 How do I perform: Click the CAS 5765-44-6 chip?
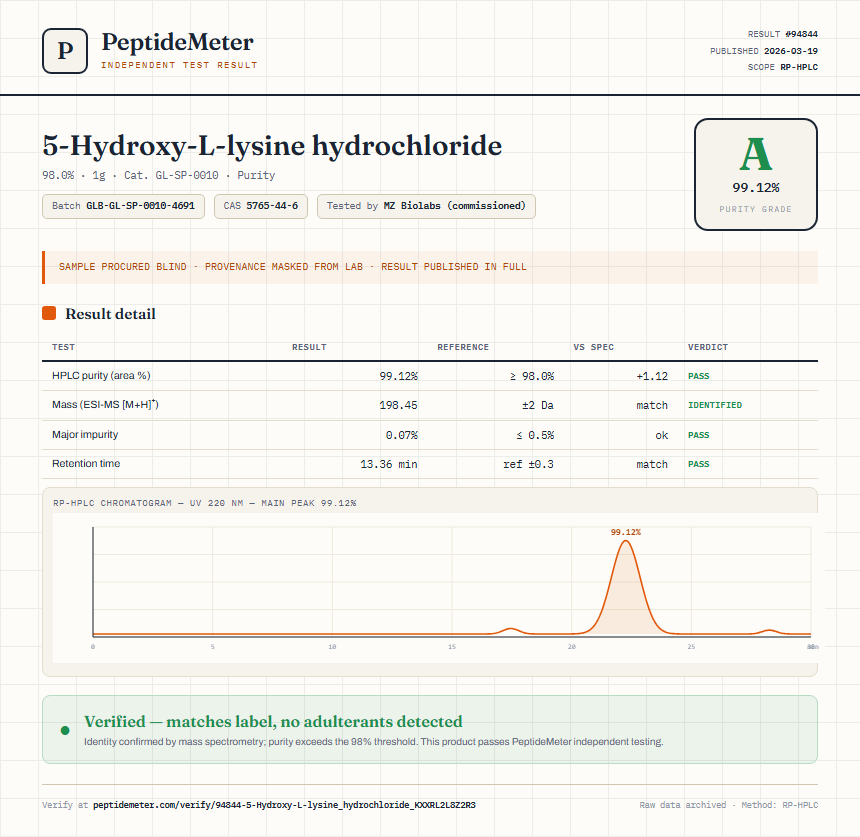(261, 206)
